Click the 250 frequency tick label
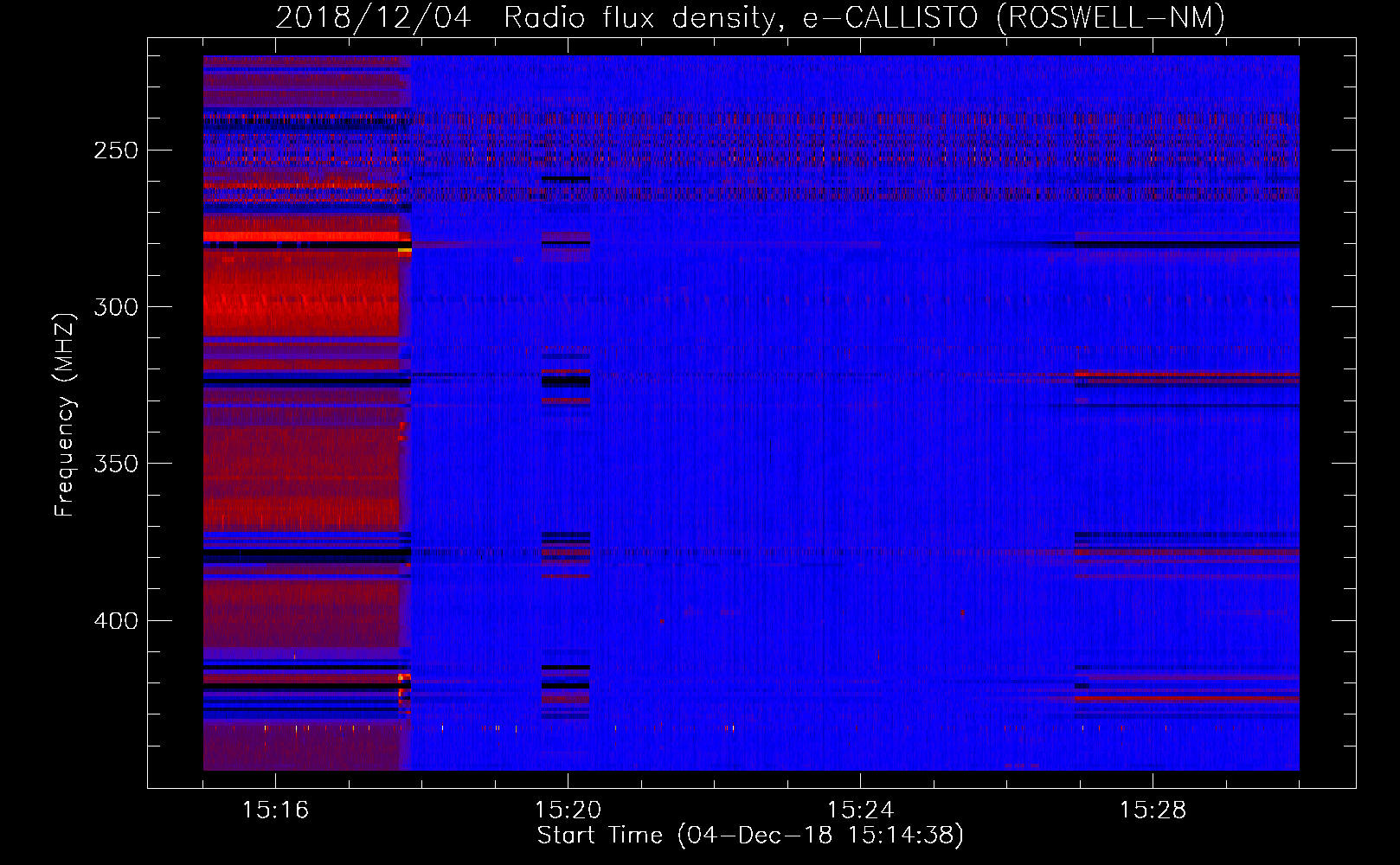The image size is (1400, 865). (116, 151)
